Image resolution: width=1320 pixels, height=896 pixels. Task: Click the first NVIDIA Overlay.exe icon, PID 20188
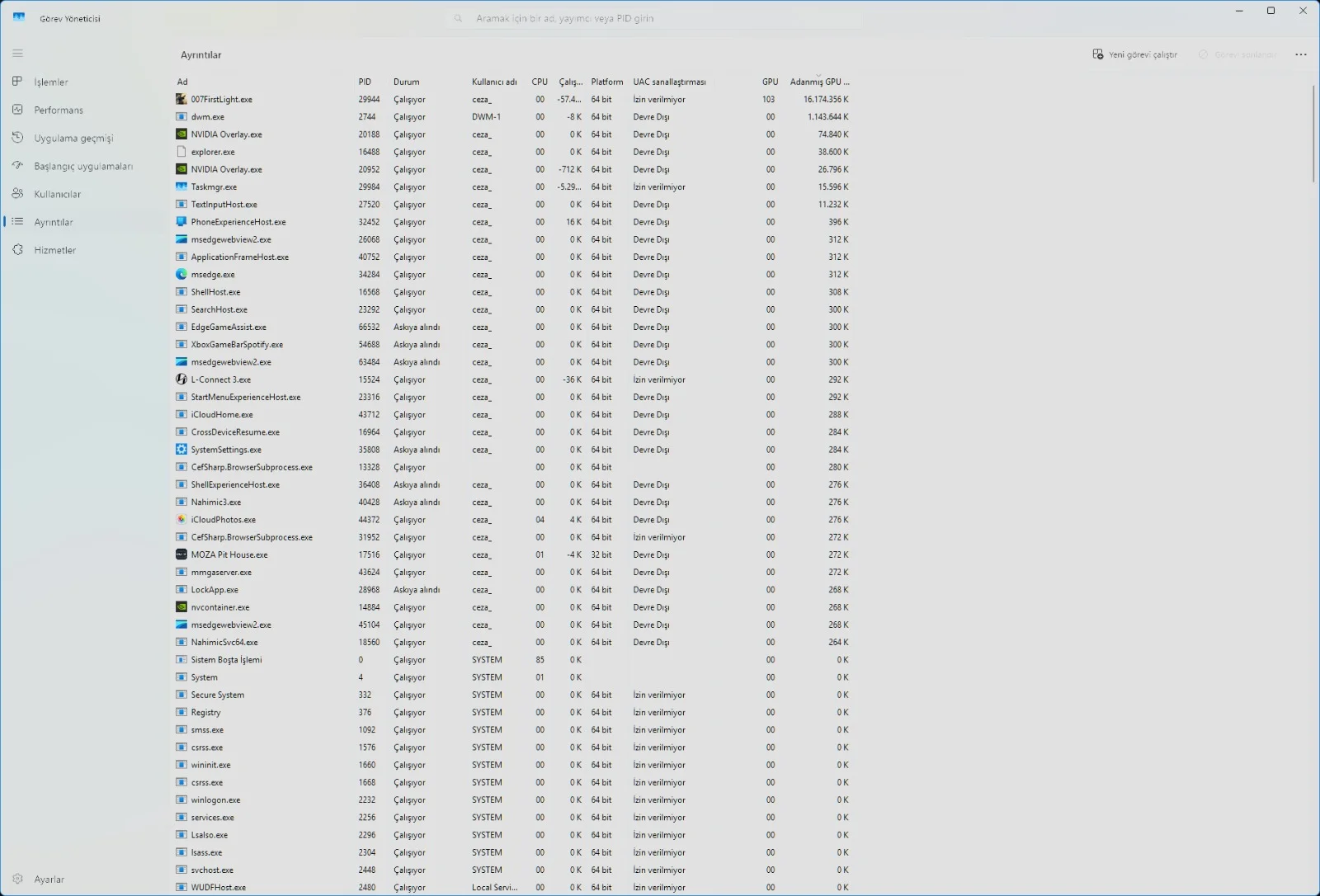[181, 134]
